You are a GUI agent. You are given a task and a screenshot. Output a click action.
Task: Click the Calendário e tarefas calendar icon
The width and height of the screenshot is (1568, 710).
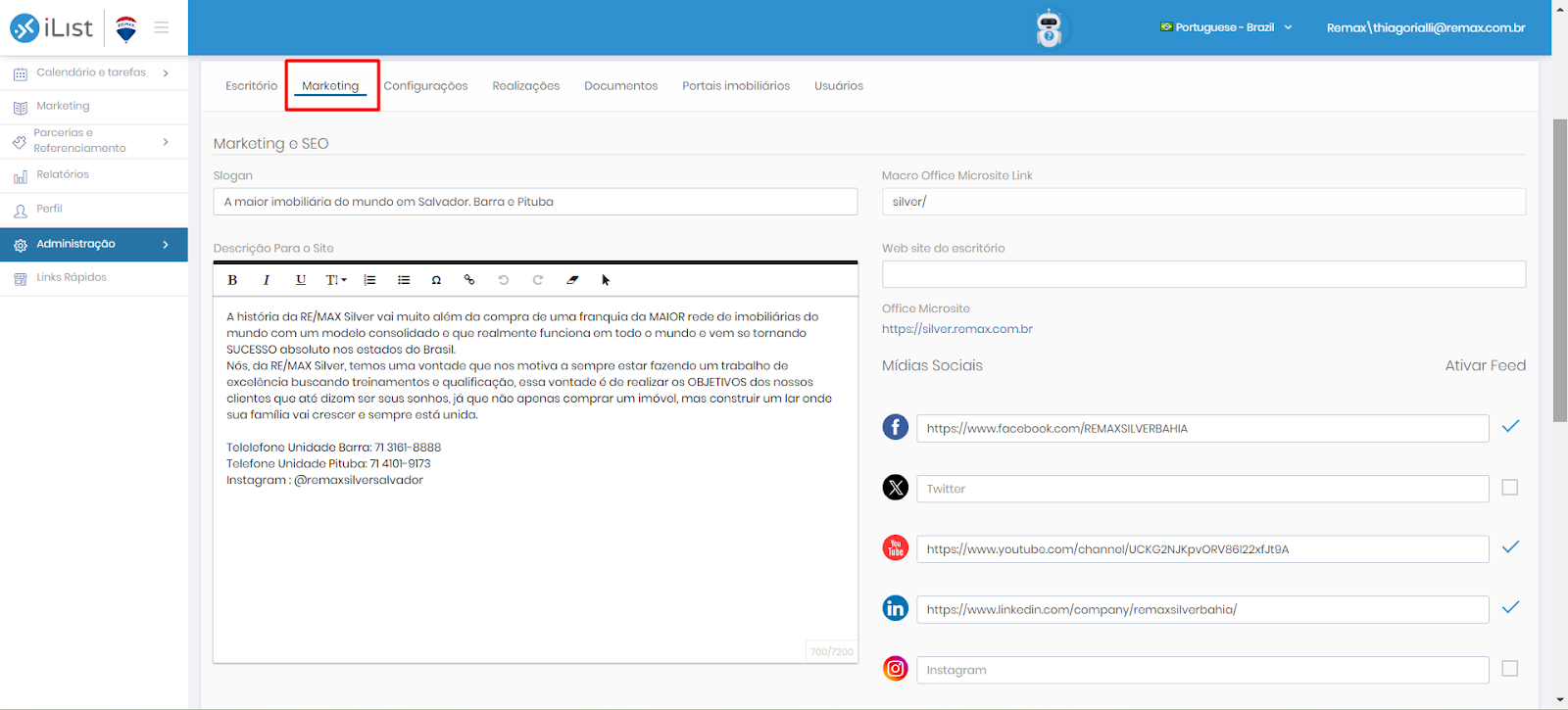pos(20,73)
